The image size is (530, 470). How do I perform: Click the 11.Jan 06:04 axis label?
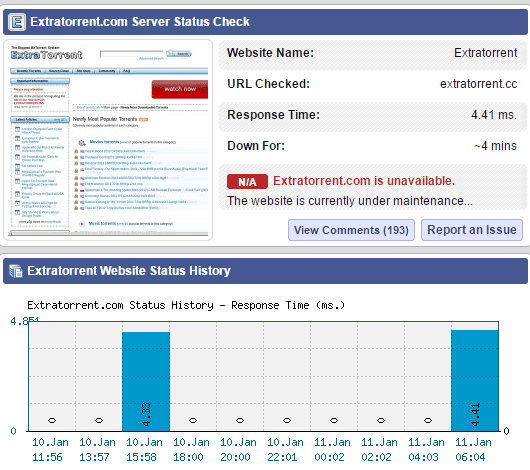[x=473, y=450]
